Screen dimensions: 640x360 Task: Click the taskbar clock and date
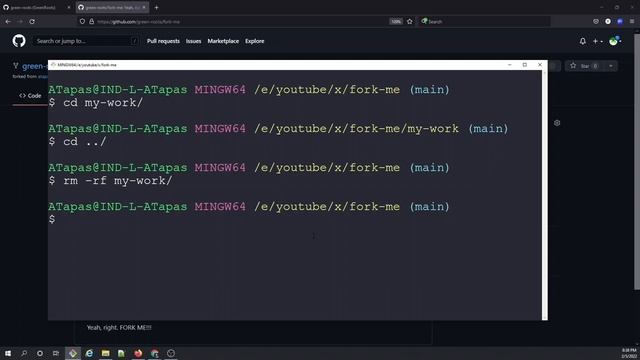pos(629,353)
